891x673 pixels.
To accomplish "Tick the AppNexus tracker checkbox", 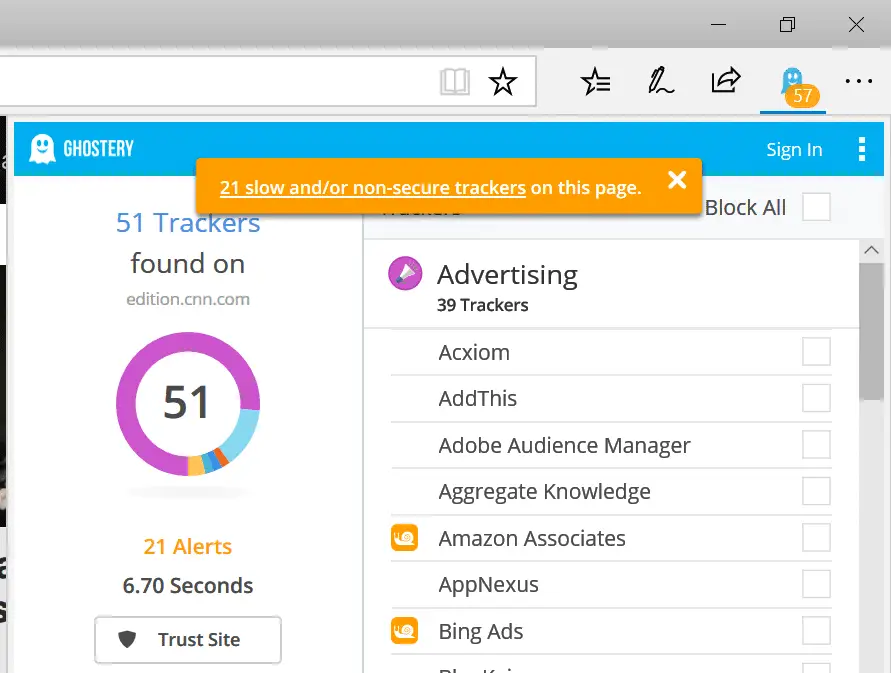I will pyautogui.click(x=817, y=584).
